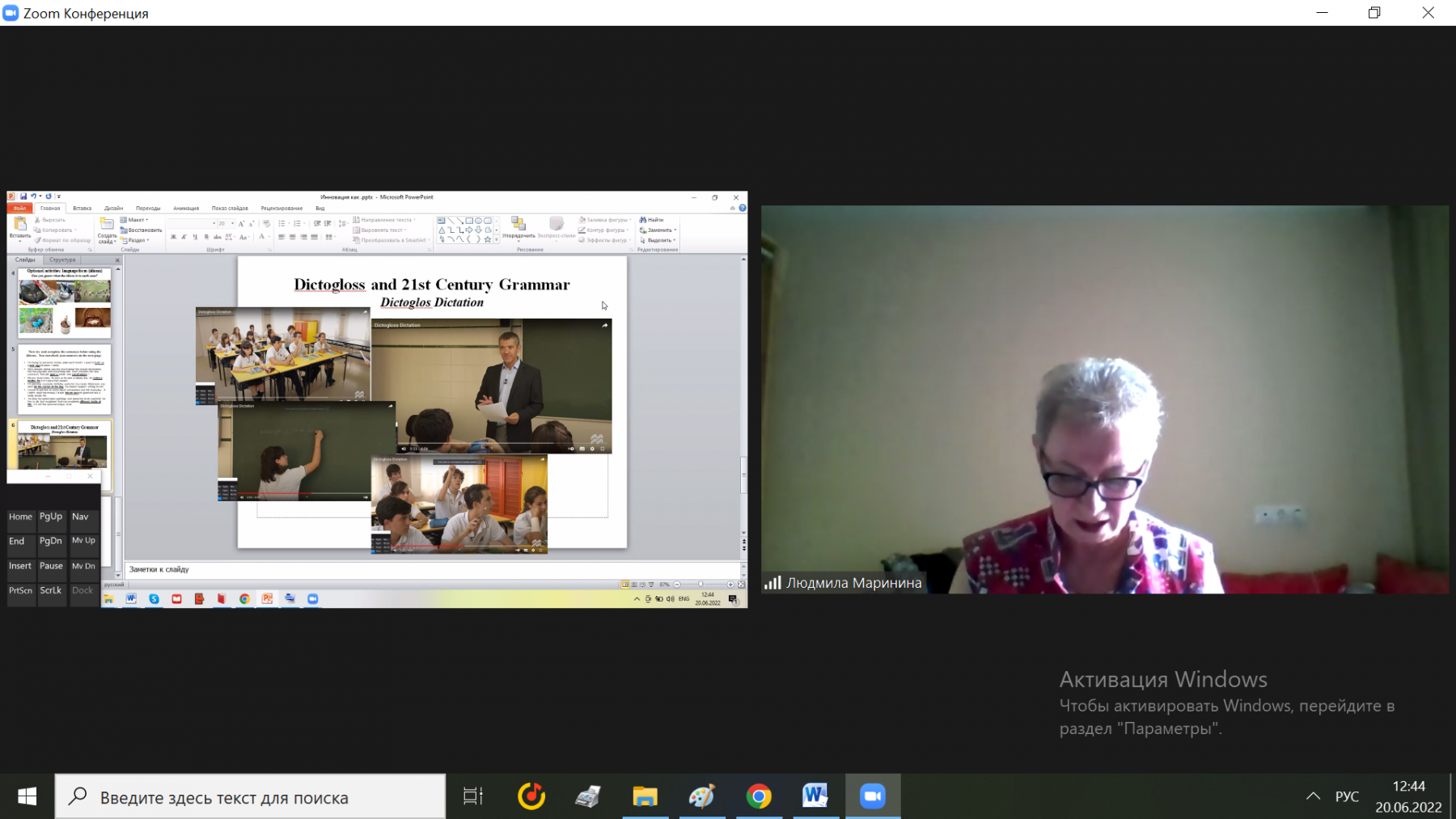Screen dimensions: 1456x819
Task: Open the font color dropdown arrow
Action: pyautogui.click(x=269, y=237)
